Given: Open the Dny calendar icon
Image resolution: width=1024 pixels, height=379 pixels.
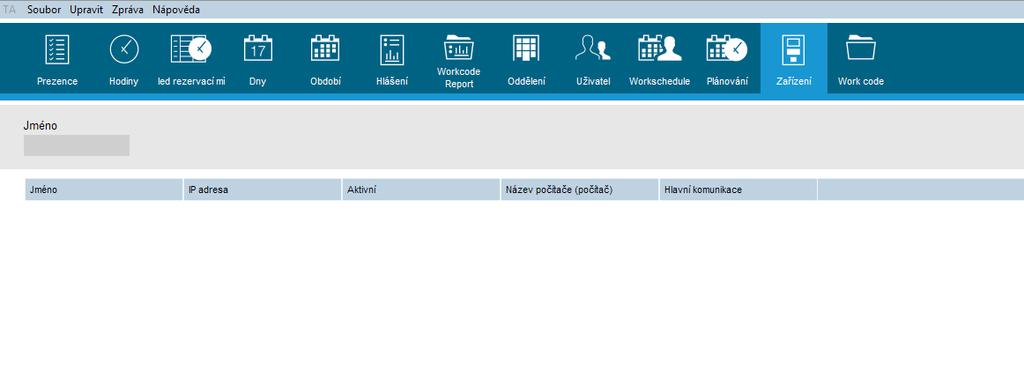Looking at the screenshot, I should 258,49.
